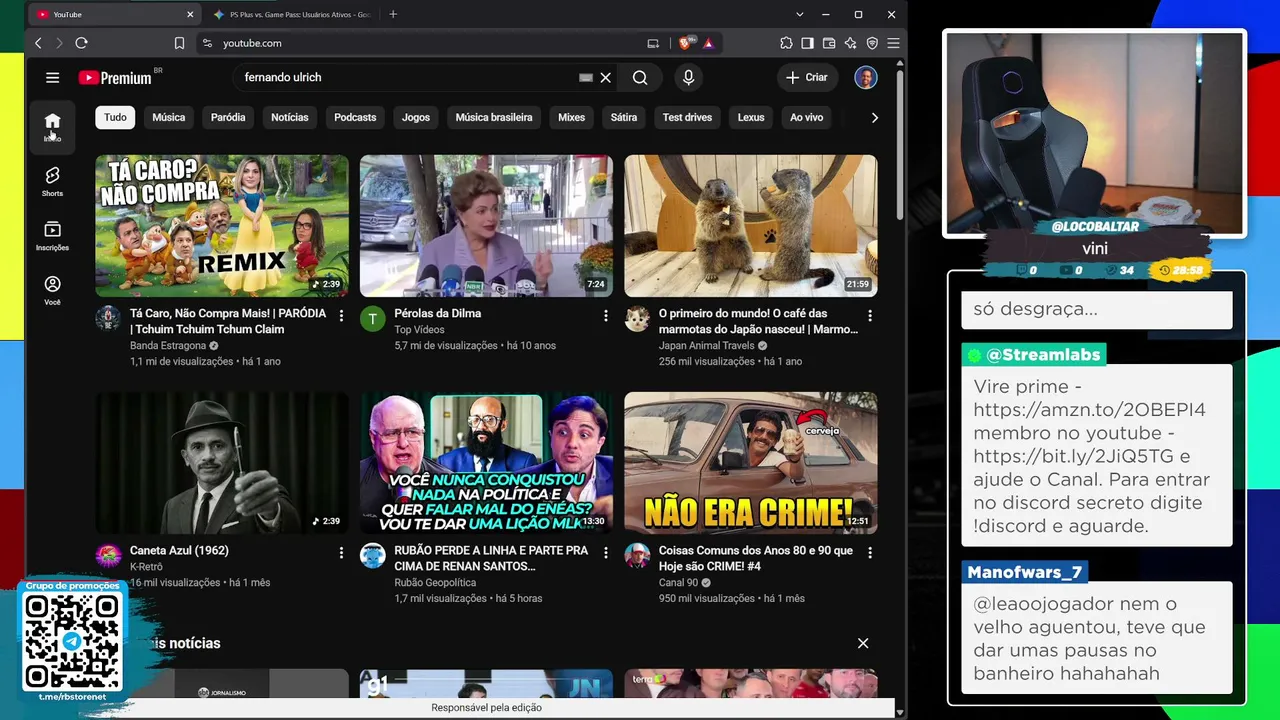
Task: Select the Sátira filter chip
Action: point(624,118)
